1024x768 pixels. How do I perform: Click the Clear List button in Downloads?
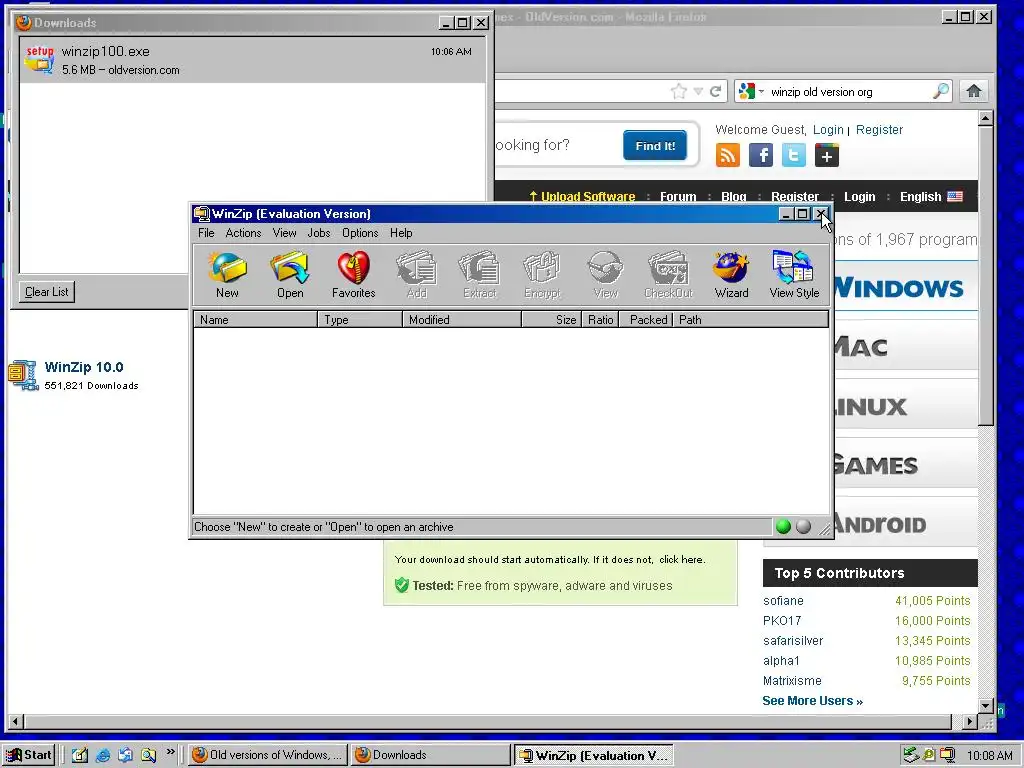46,292
